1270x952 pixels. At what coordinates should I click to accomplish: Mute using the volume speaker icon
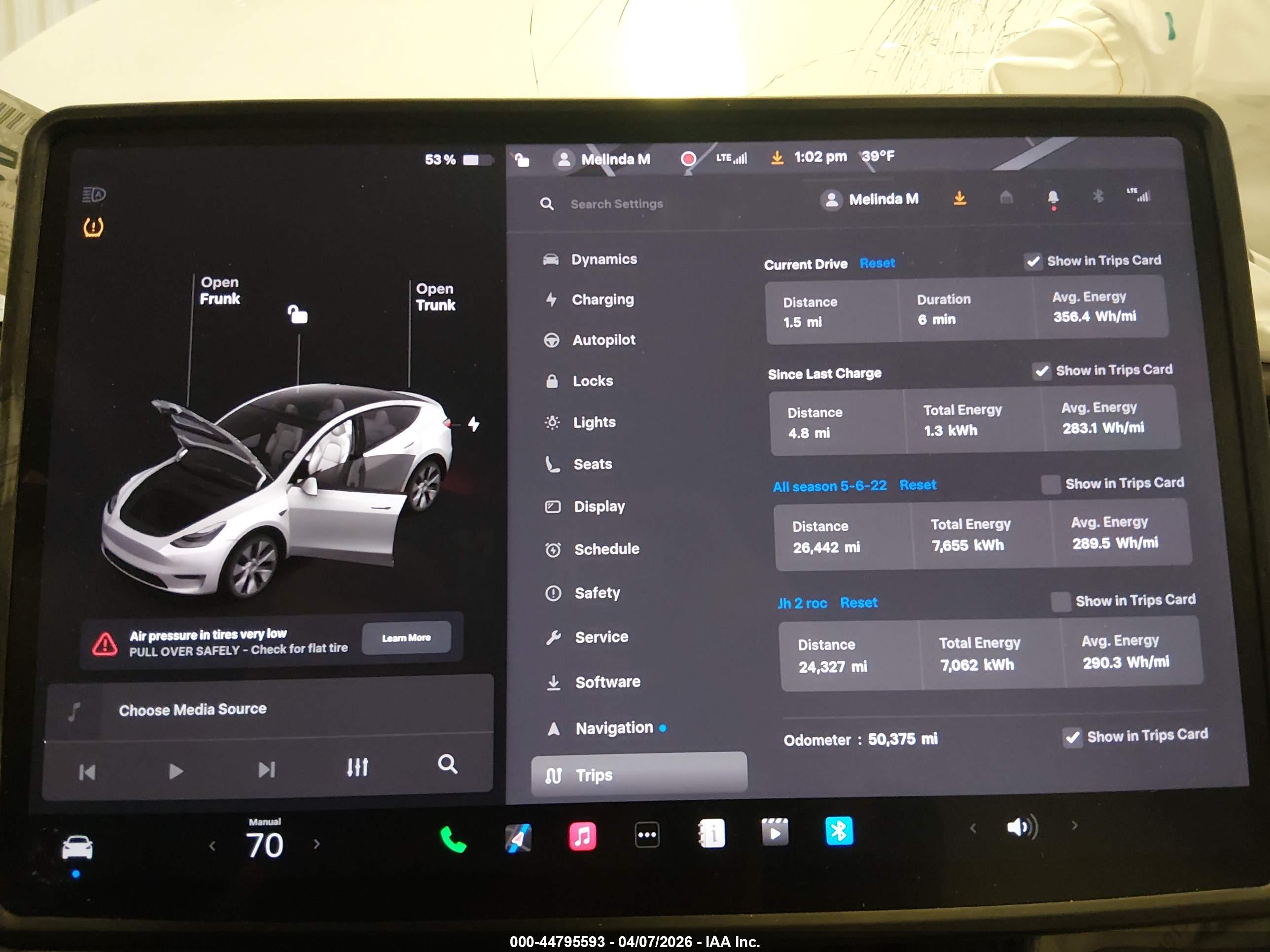coord(1022,827)
